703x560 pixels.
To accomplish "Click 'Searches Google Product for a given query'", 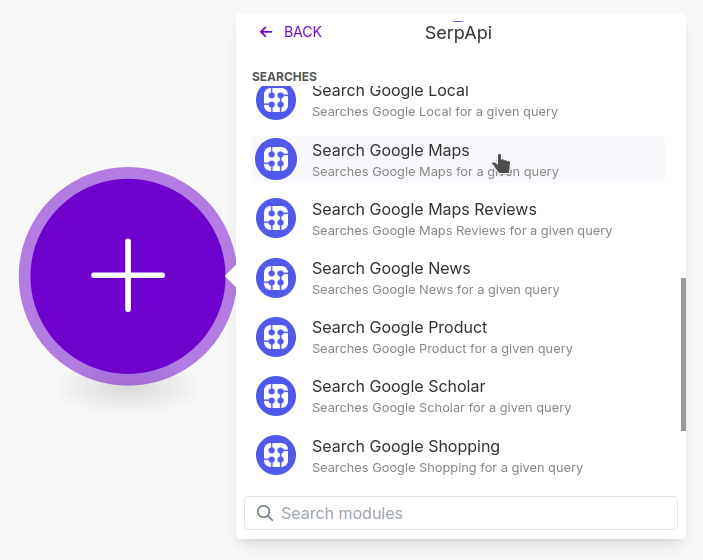I will [442, 349].
